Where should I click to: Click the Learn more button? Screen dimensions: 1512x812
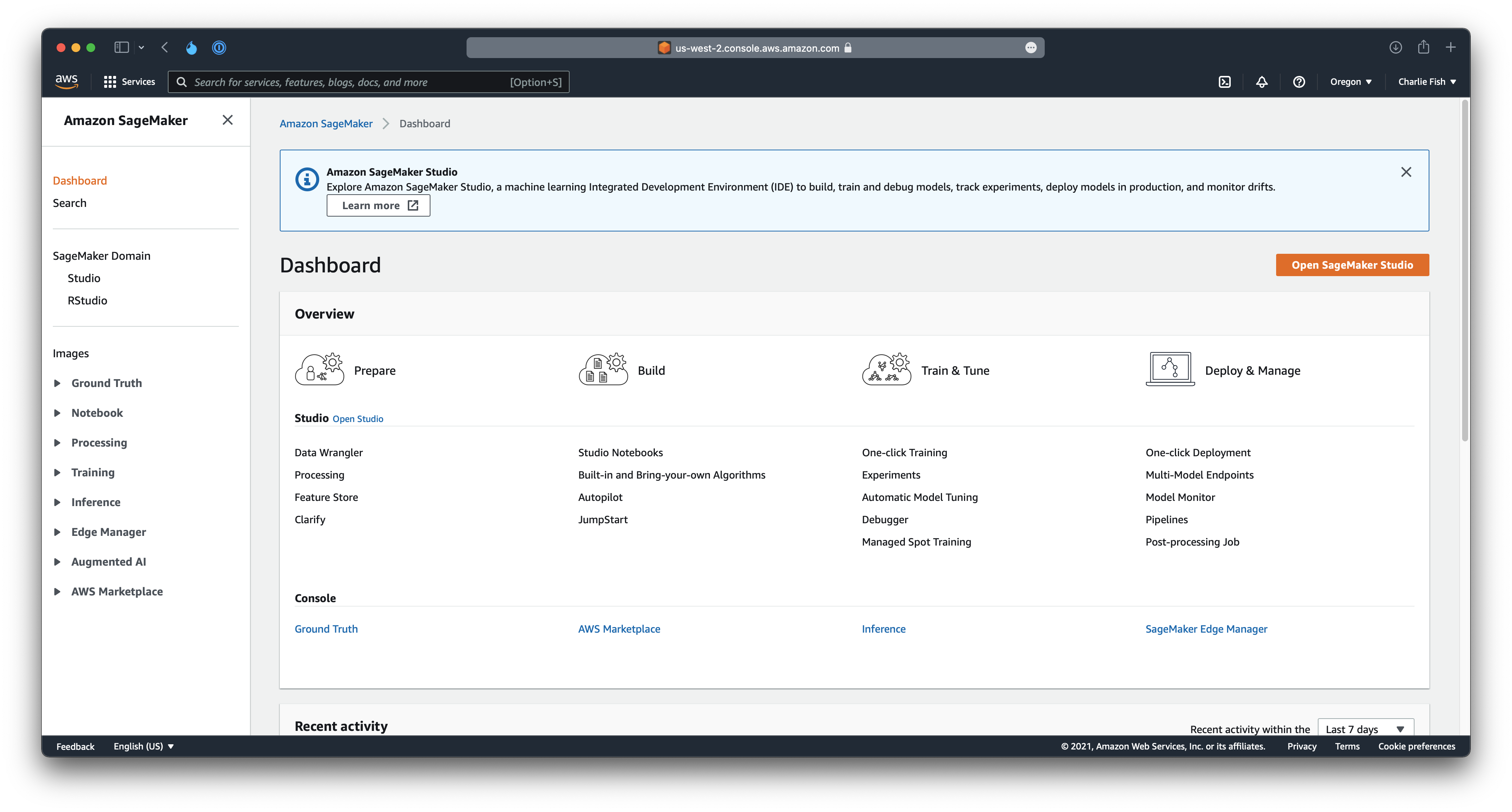click(379, 205)
